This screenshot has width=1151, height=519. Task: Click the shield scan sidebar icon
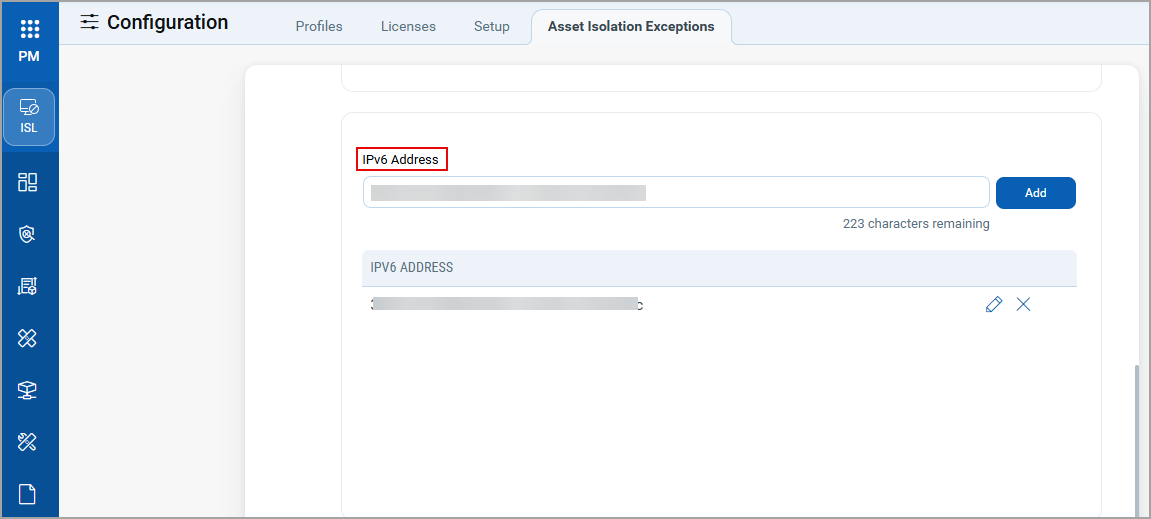tap(28, 234)
